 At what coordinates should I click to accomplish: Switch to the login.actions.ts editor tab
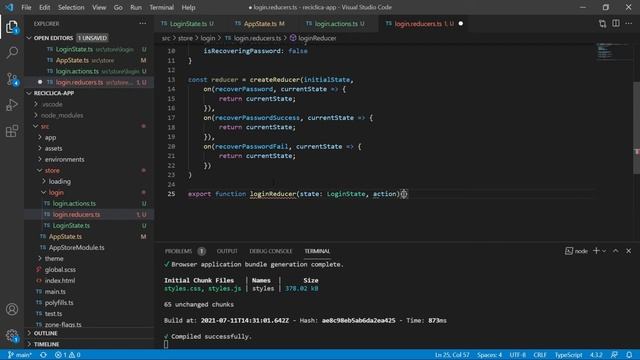click(339, 24)
